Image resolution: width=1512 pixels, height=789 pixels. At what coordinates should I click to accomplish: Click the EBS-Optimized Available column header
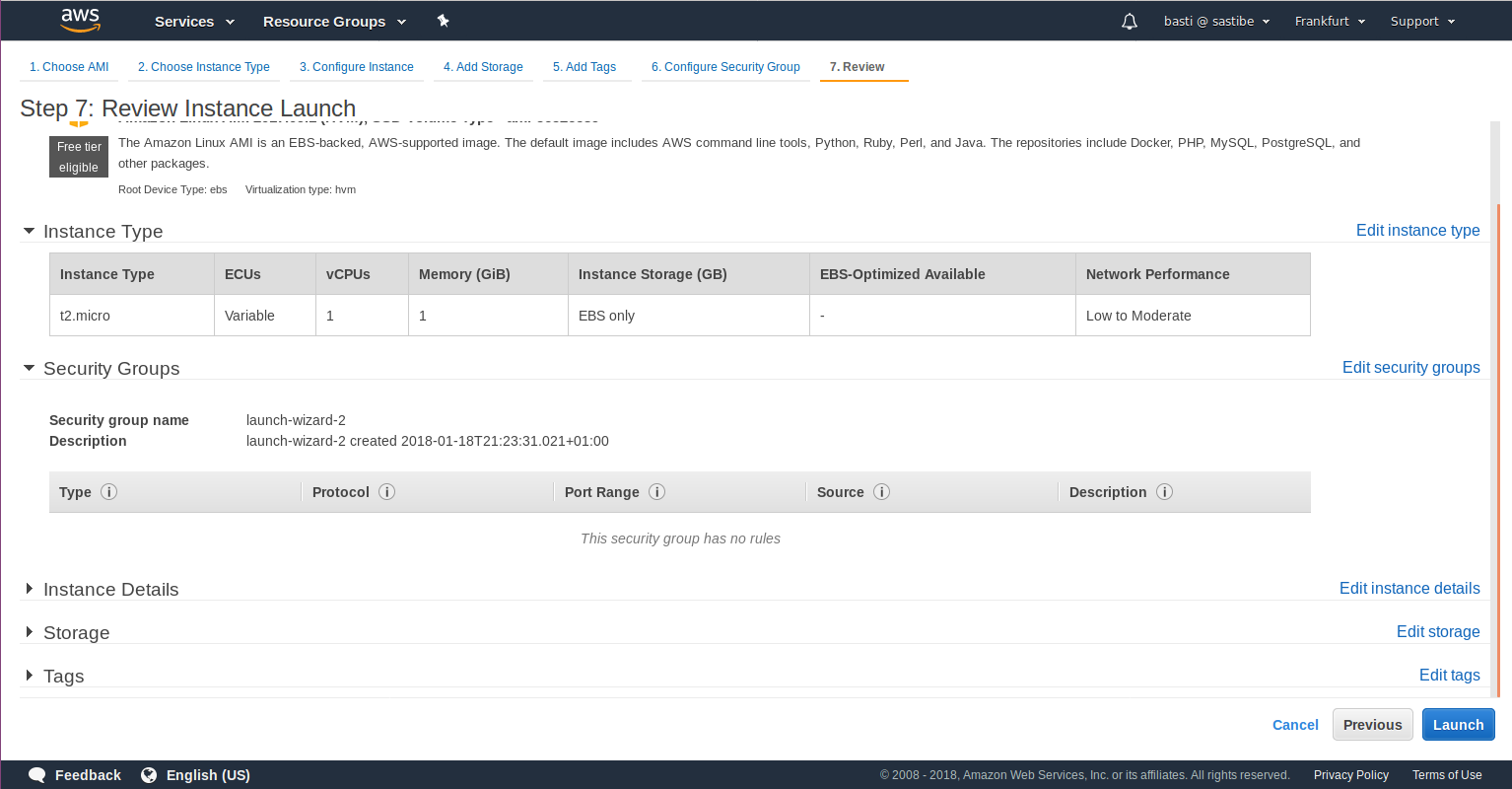point(942,274)
